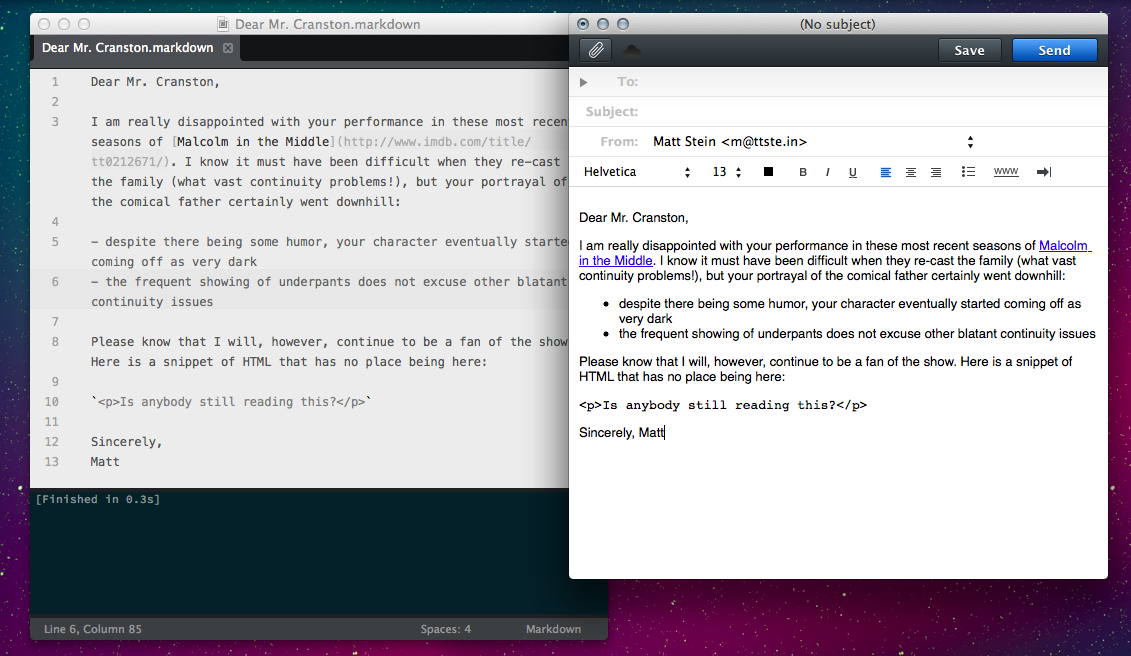The height and width of the screenshot is (656, 1131).
Task: Open the text color swatch
Action: click(768, 172)
